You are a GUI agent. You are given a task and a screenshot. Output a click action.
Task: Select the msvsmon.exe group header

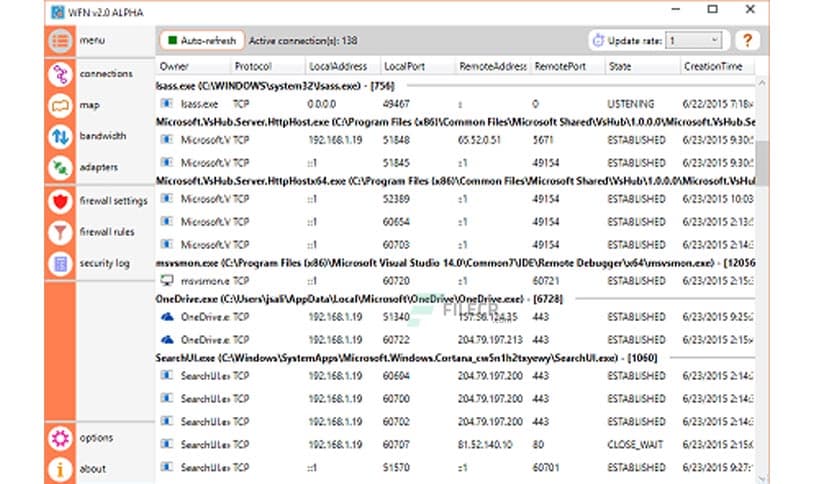click(455, 263)
